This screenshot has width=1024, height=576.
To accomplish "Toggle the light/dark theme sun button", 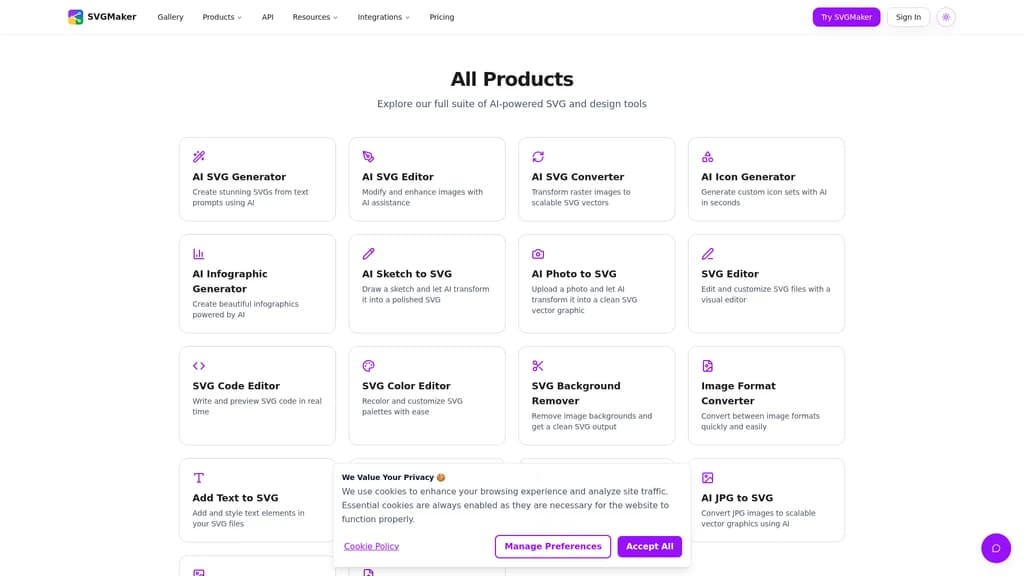I will [x=946, y=17].
